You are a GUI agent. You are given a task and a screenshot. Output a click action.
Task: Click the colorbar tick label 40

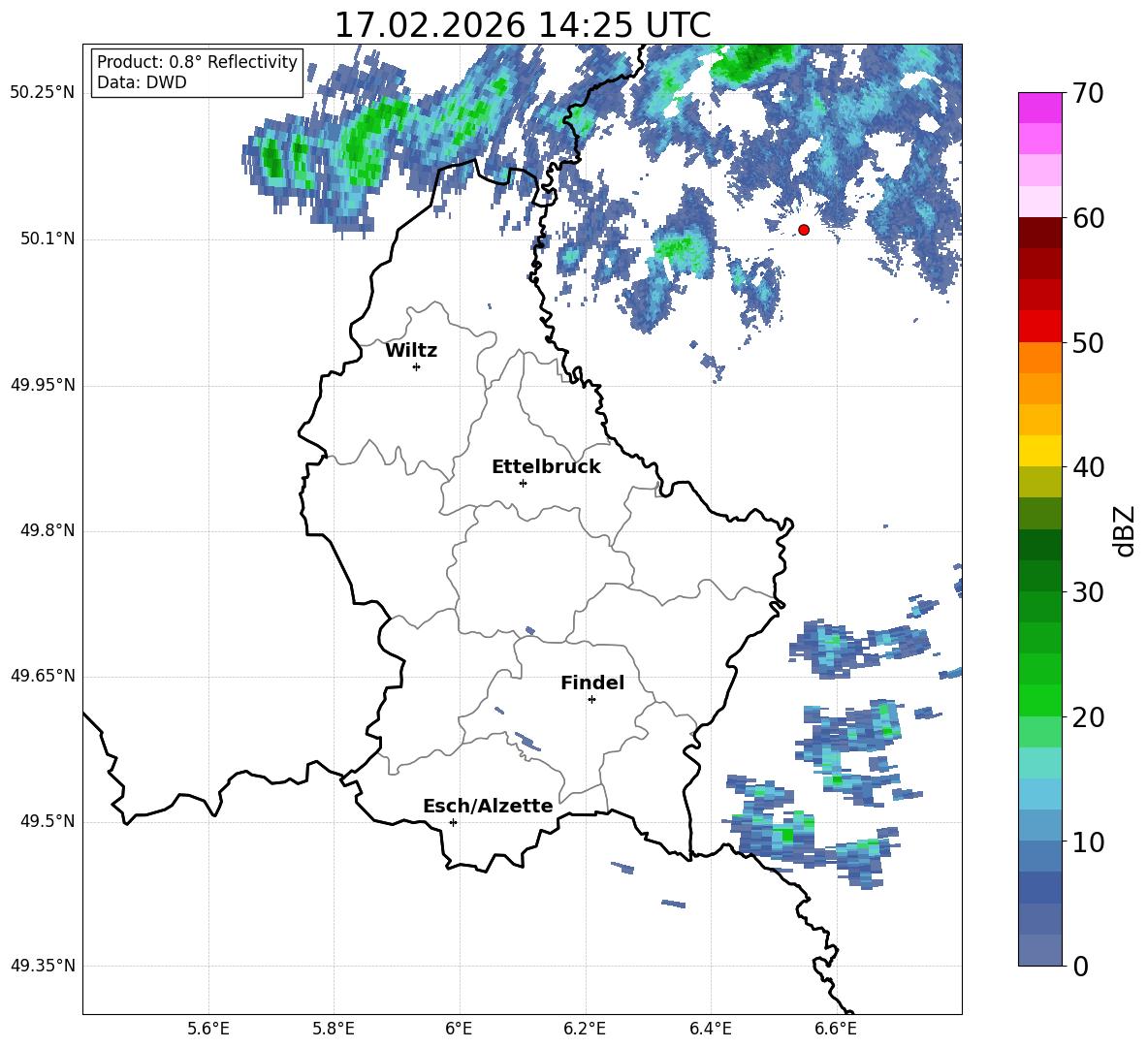tap(1089, 467)
